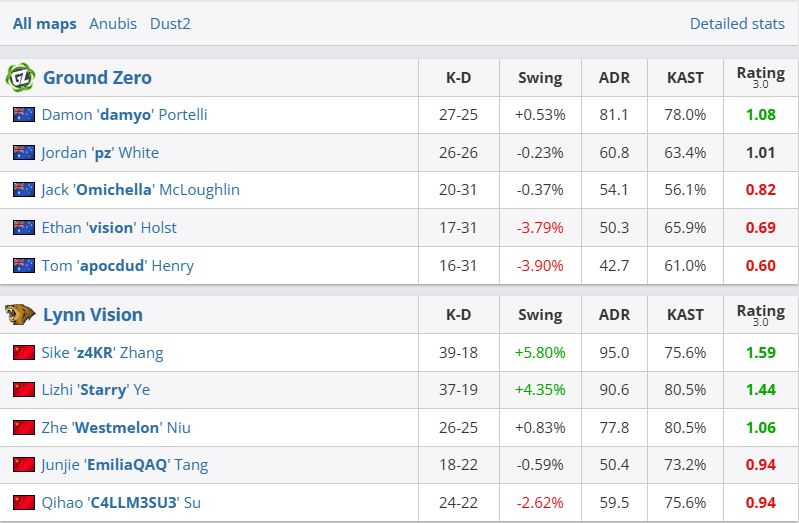This screenshot has height=523, width=799.
Task: Select the Dust2 map tab
Action: pos(170,23)
